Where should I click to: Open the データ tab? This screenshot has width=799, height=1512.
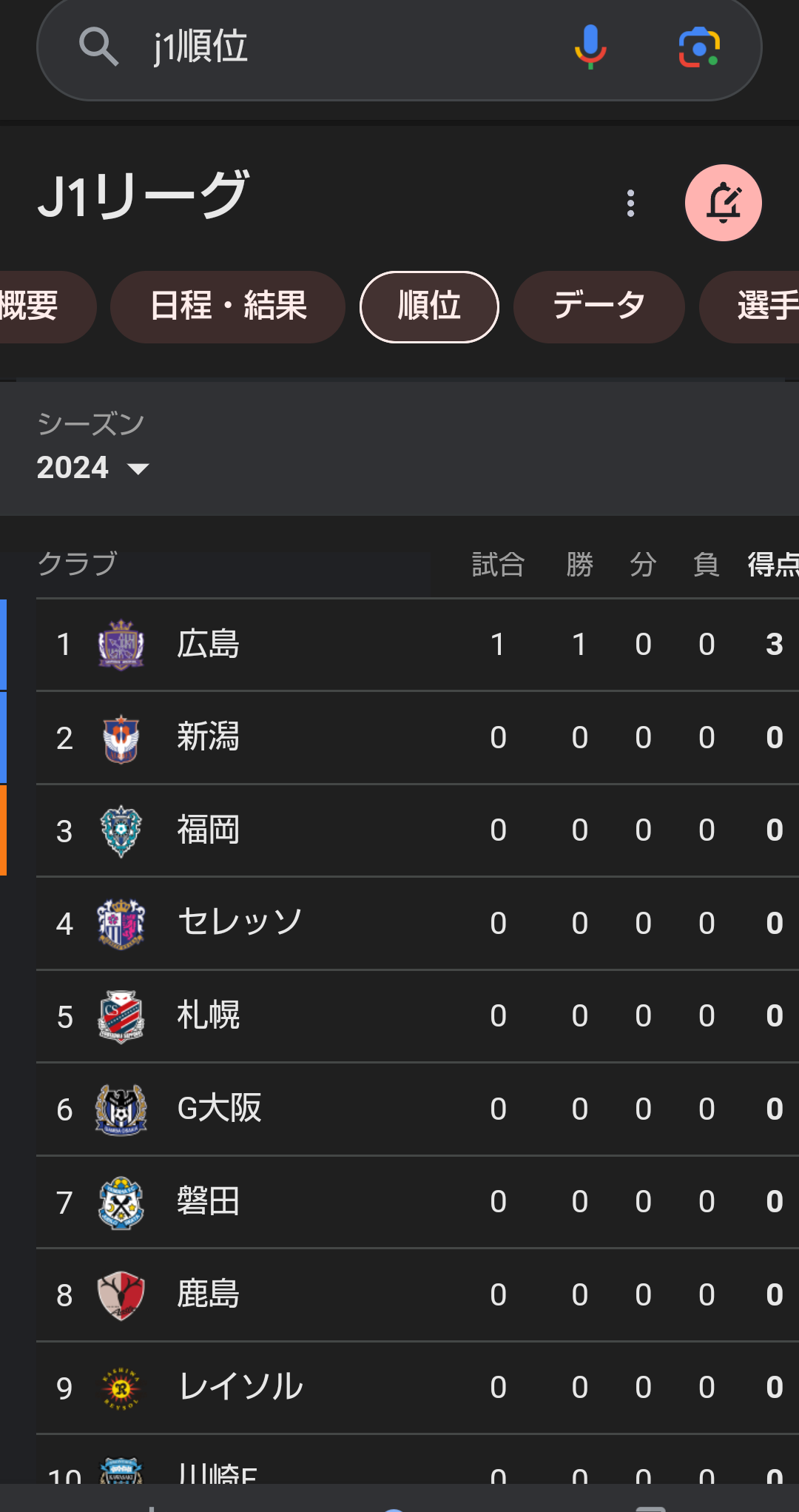[599, 306]
